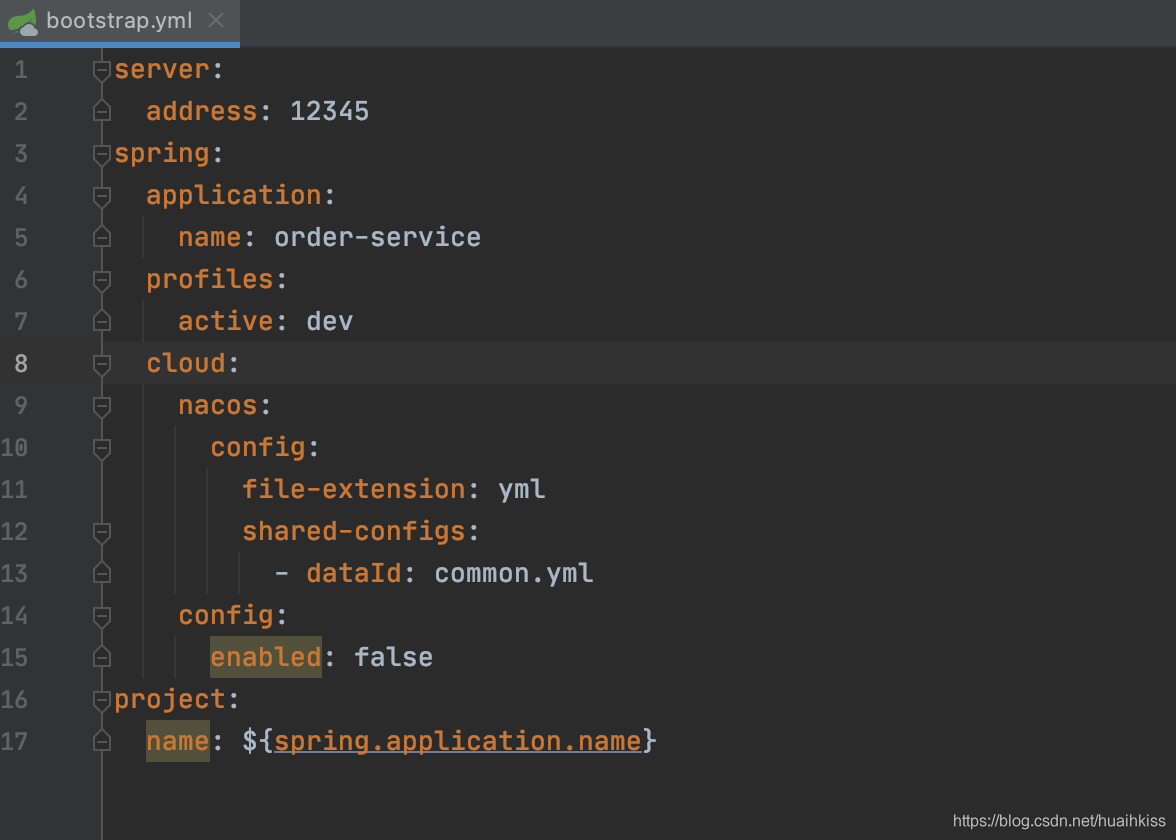Click the application key

tap(234, 196)
